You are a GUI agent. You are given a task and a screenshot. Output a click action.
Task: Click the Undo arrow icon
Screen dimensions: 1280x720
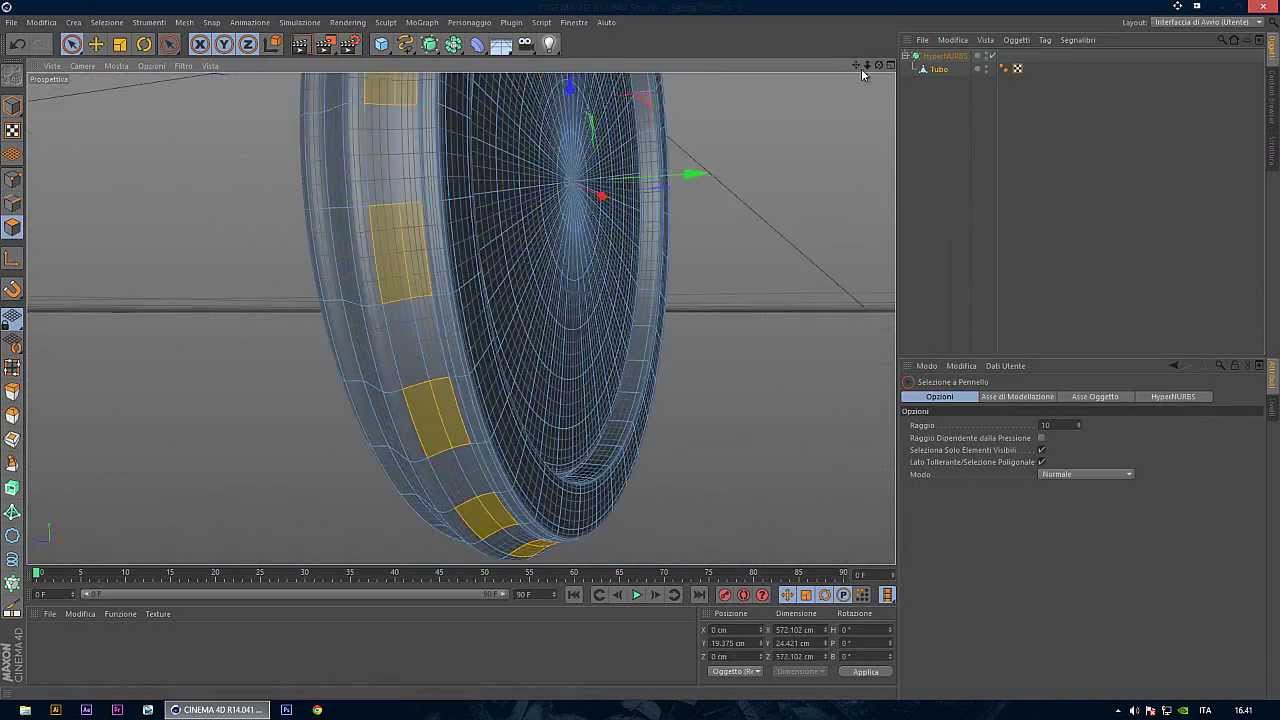[17, 44]
